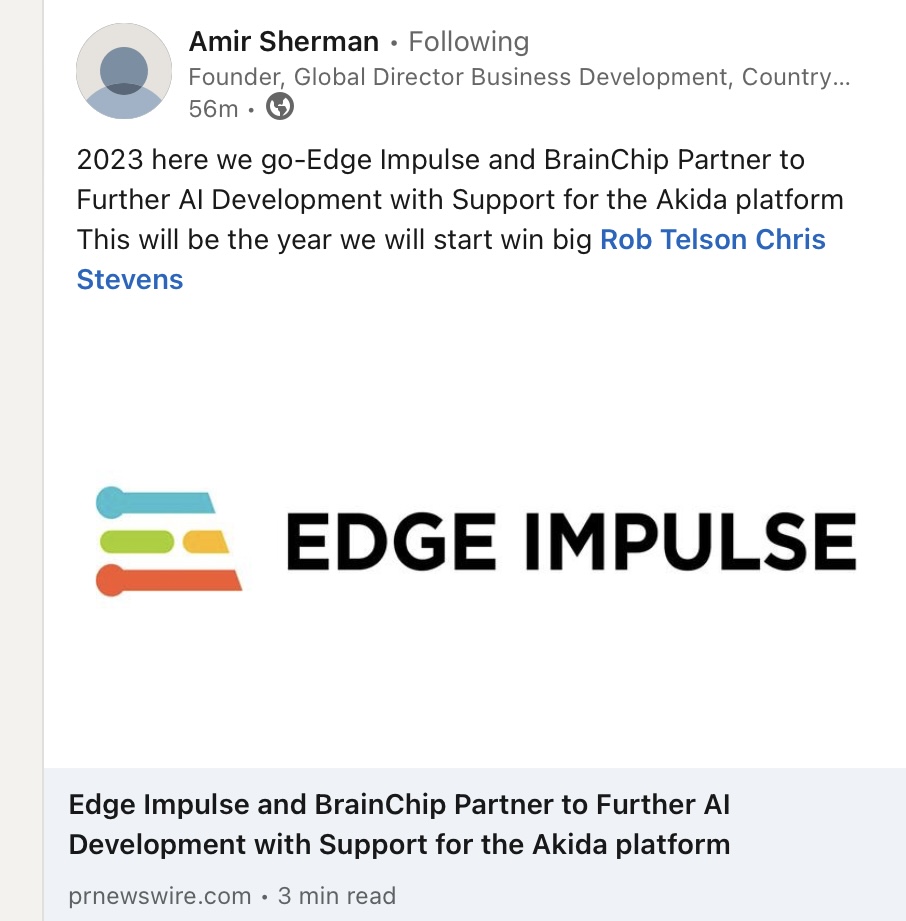This screenshot has width=906, height=921.
Task: Open the Amir Sherman name link
Action: coord(283,42)
